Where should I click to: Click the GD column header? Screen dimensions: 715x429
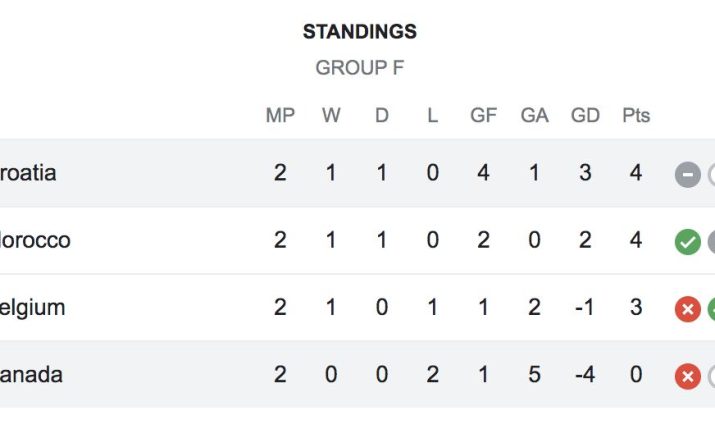[x=585, y=115]
